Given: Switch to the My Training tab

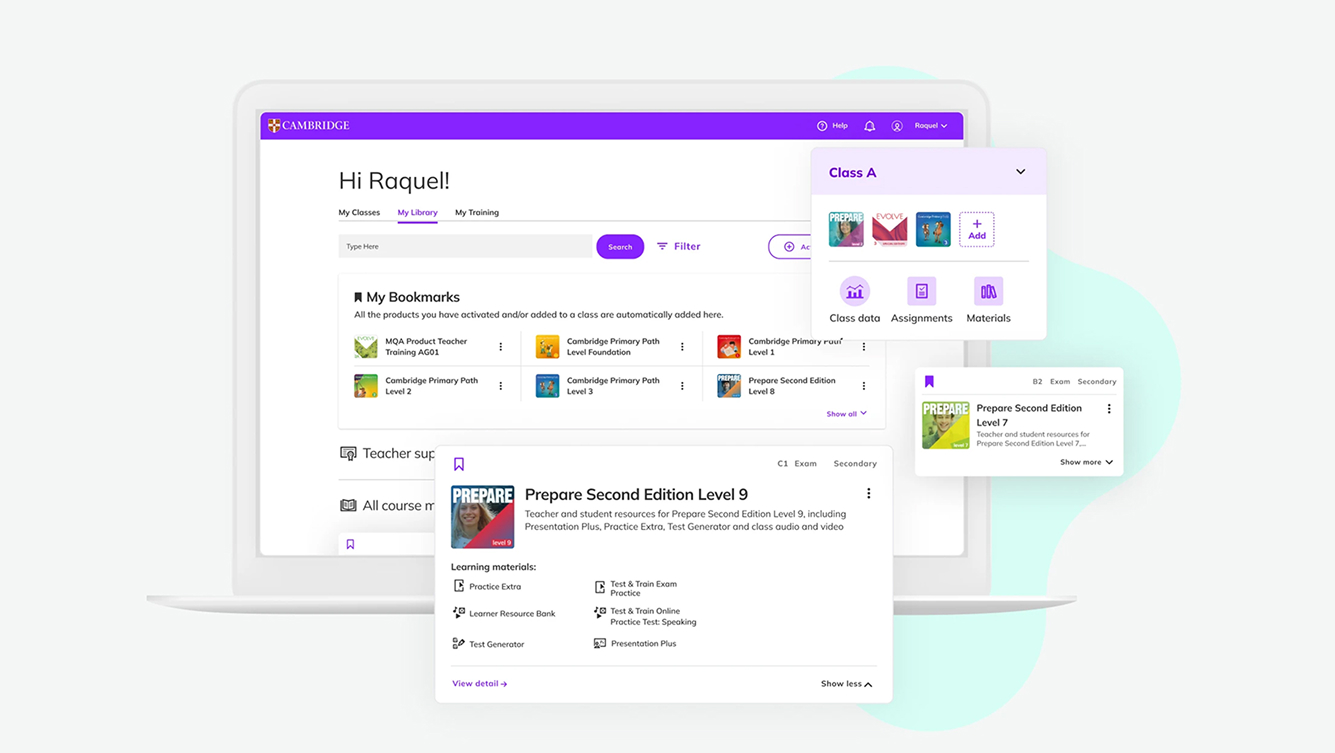Looking at the screenshot, I should (x=476, y=212).
